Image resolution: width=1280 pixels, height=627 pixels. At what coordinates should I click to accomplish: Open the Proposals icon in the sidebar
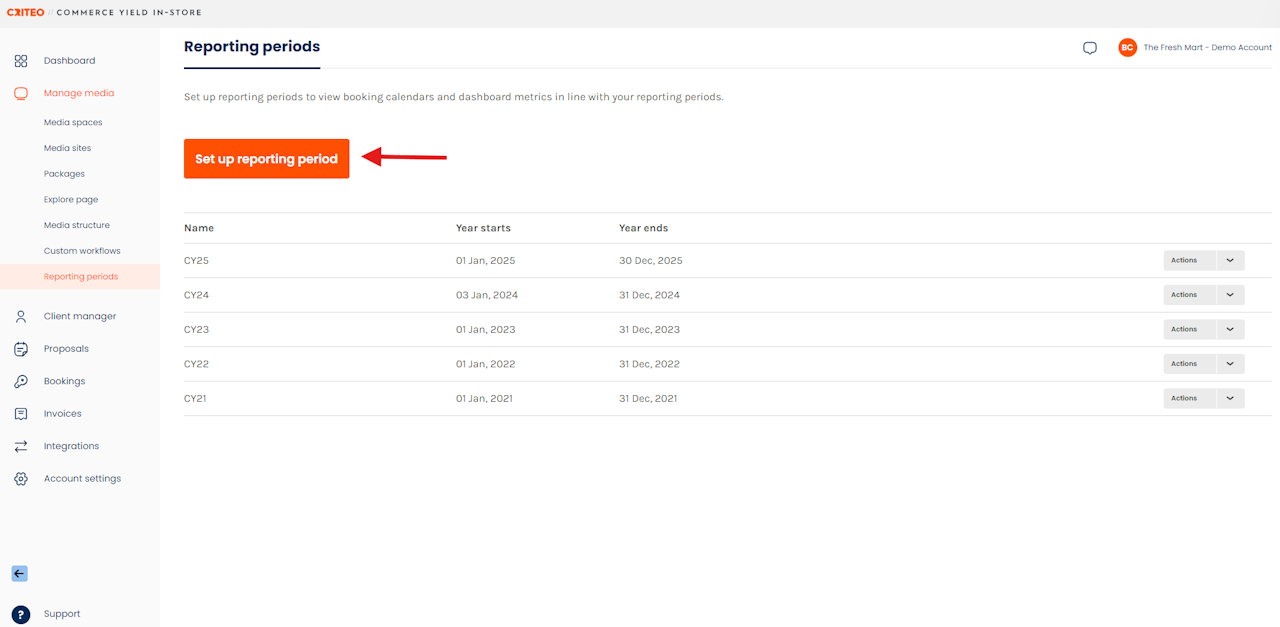[x=21, y=349]
